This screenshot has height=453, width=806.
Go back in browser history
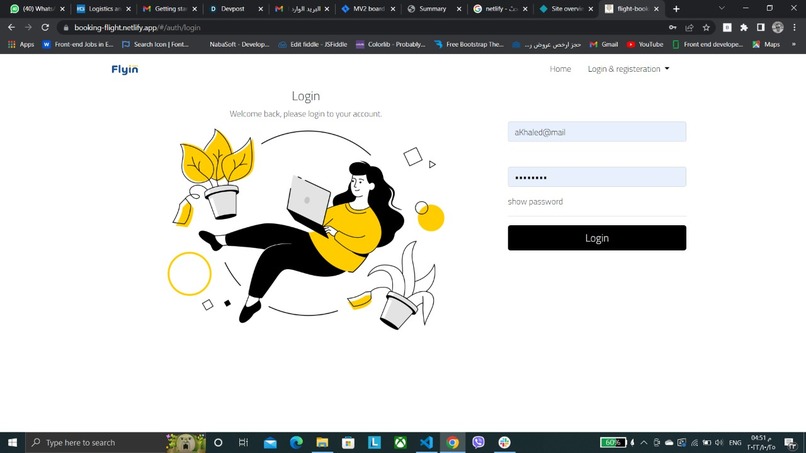click(11, 27)
